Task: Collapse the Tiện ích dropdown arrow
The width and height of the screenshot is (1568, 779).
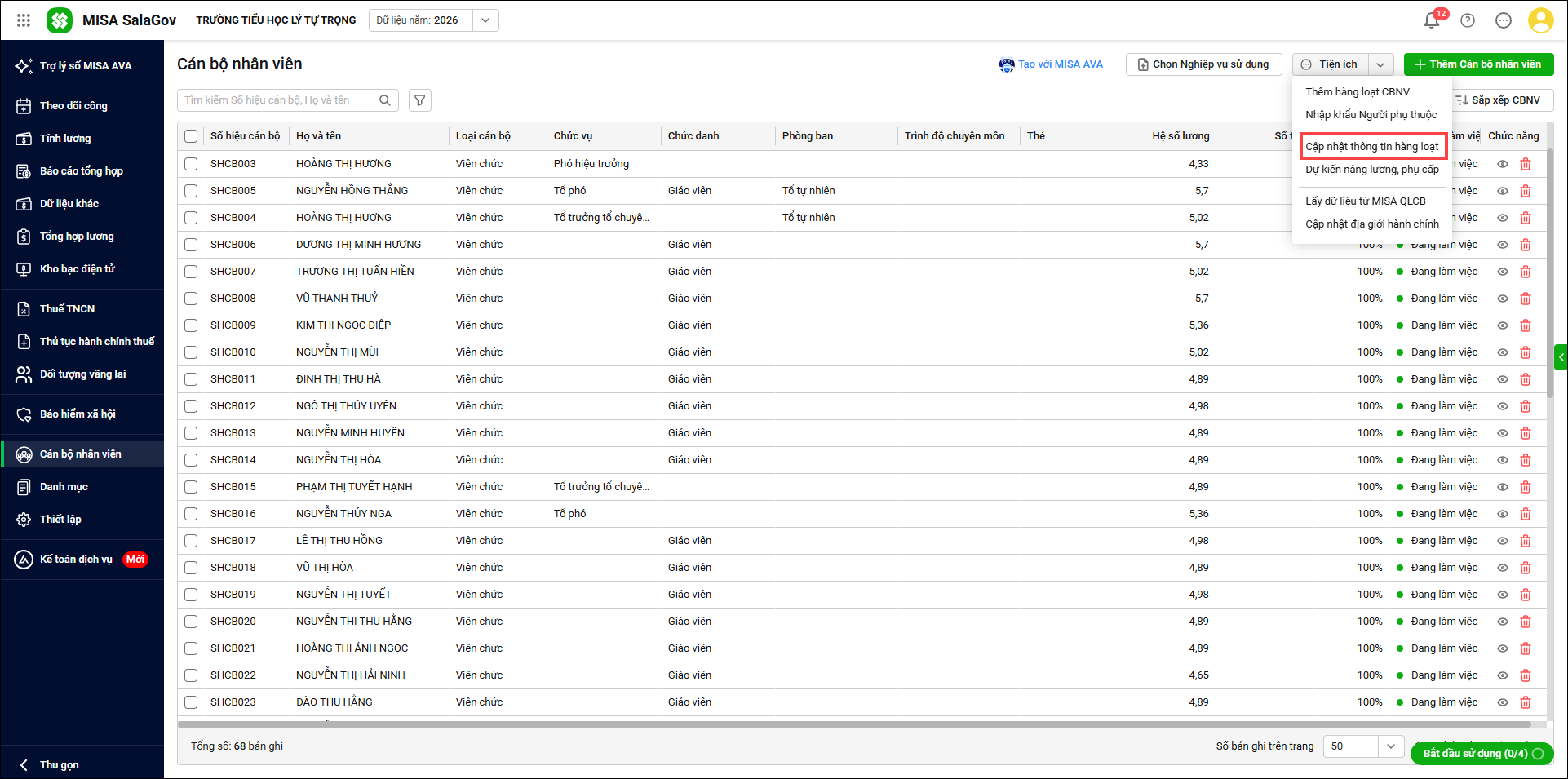Action: click(x=1380, y=64)
